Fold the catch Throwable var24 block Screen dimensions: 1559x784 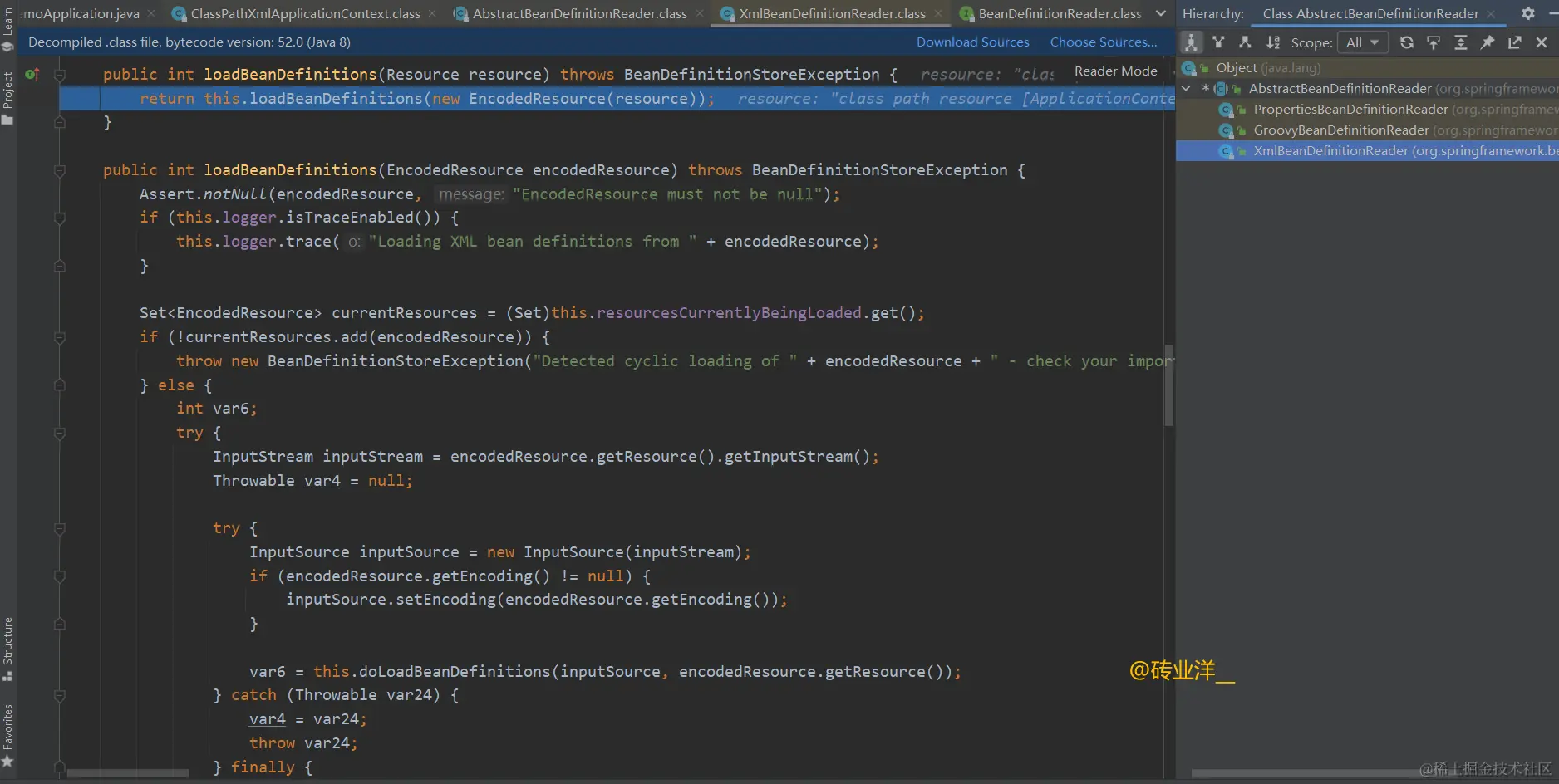[60, 696]
